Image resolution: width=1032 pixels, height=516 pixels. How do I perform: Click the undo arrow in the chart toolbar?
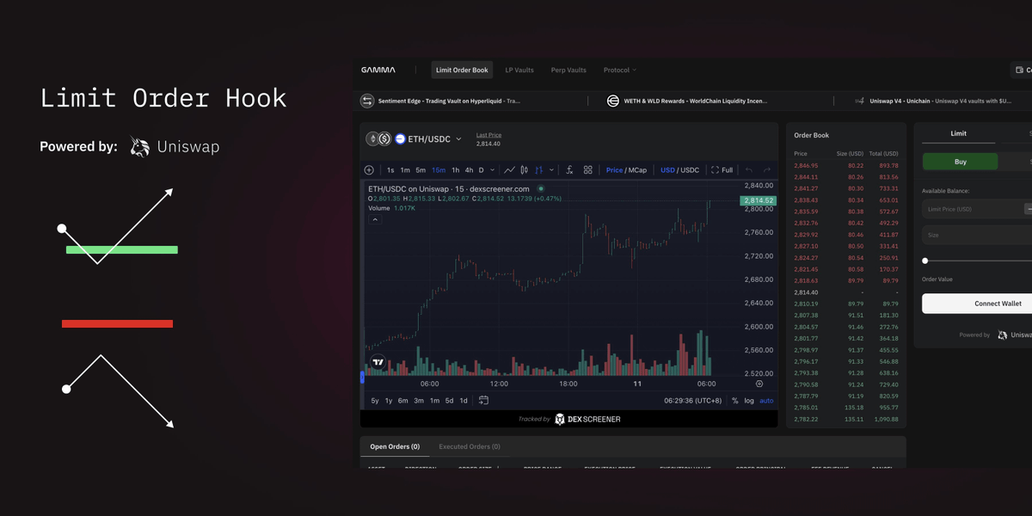[x=749, y=170]
